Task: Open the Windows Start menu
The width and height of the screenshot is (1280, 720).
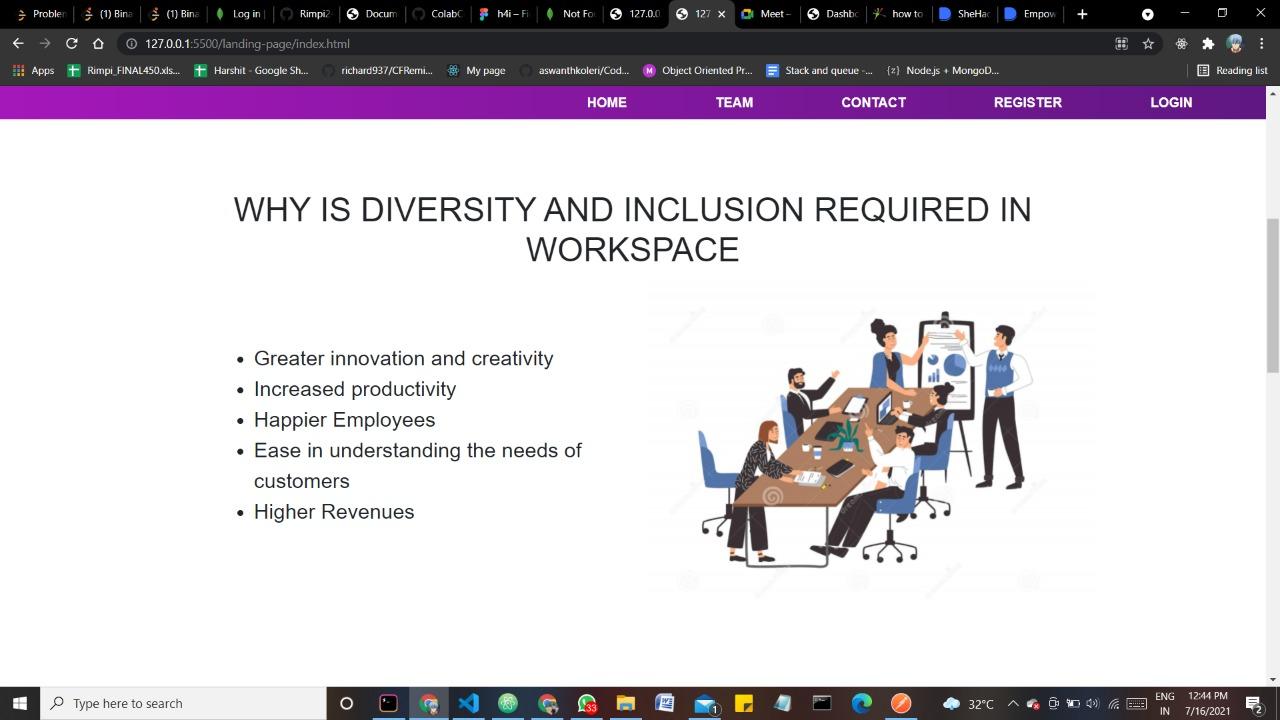Action: point(19,703)
